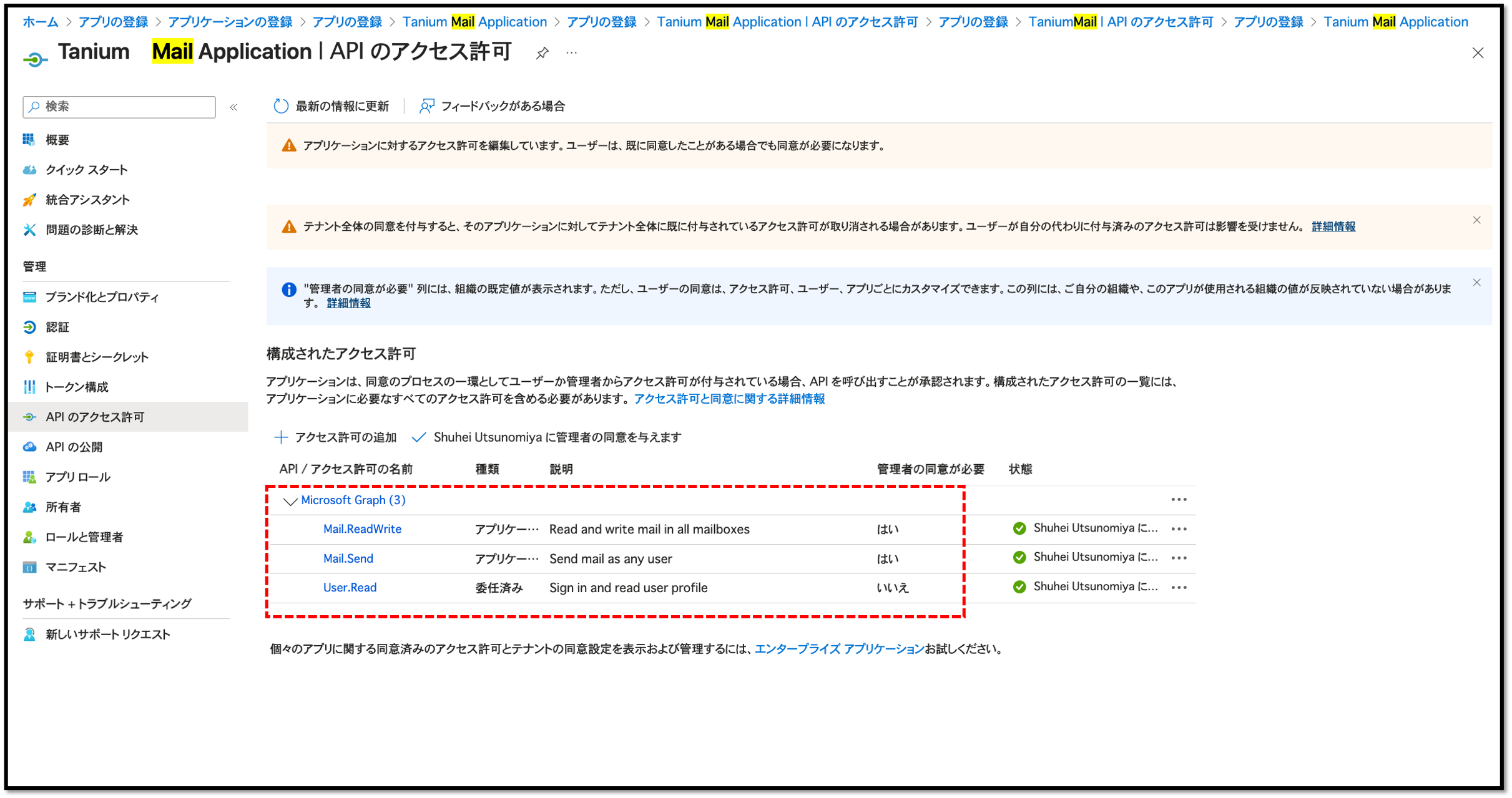Open 認証 (Authentication) settings

click(57, 326)
